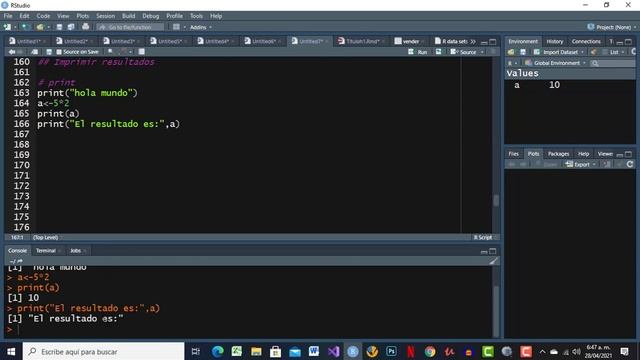Click the Windows search box
The height and width of the screenshot is (360, 640).
[x=104, y=351]
